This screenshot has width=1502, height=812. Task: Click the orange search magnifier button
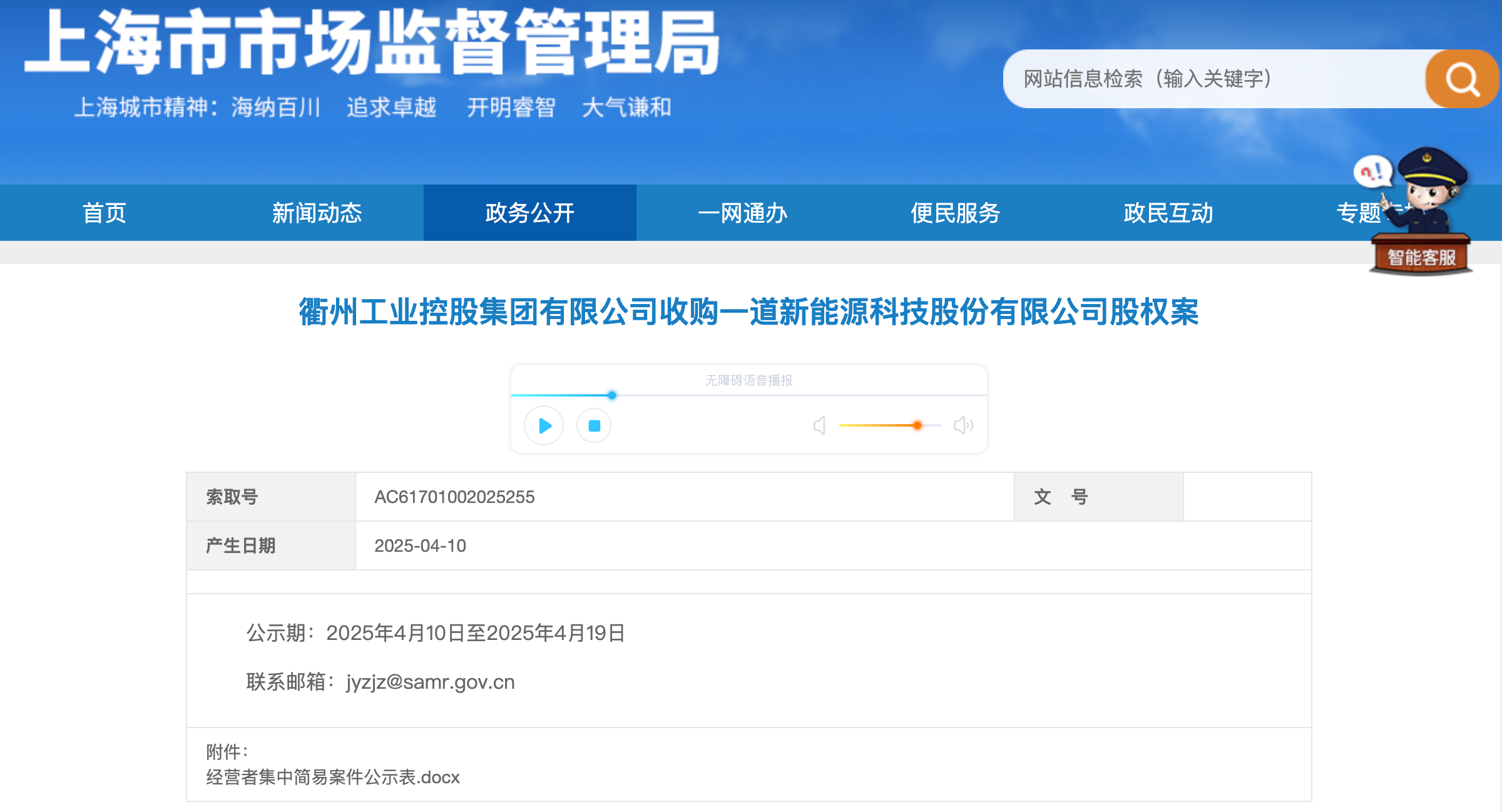(x=1461, y=79)
